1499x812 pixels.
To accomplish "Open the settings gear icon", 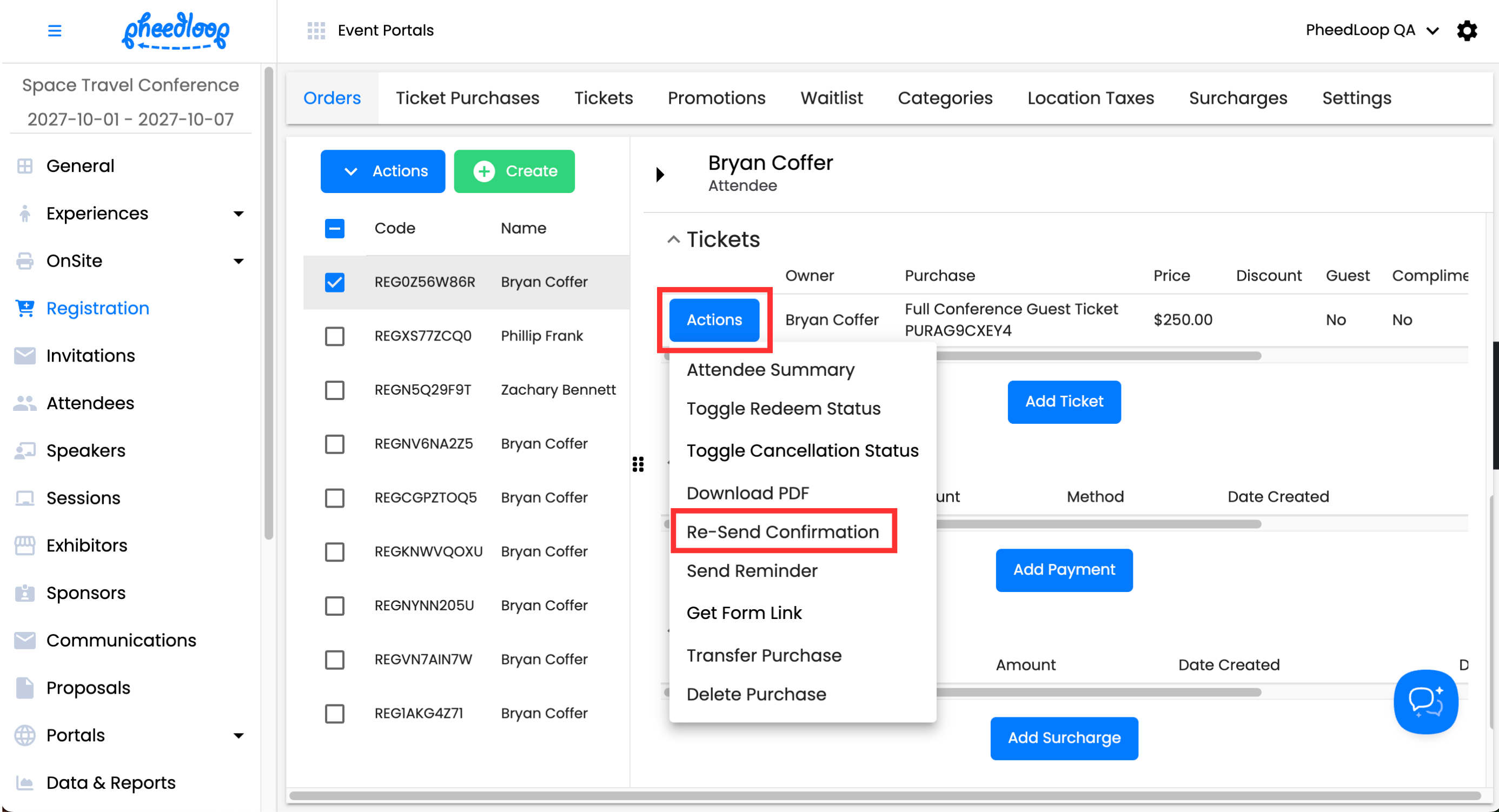I will click(x=1467, y=30).
